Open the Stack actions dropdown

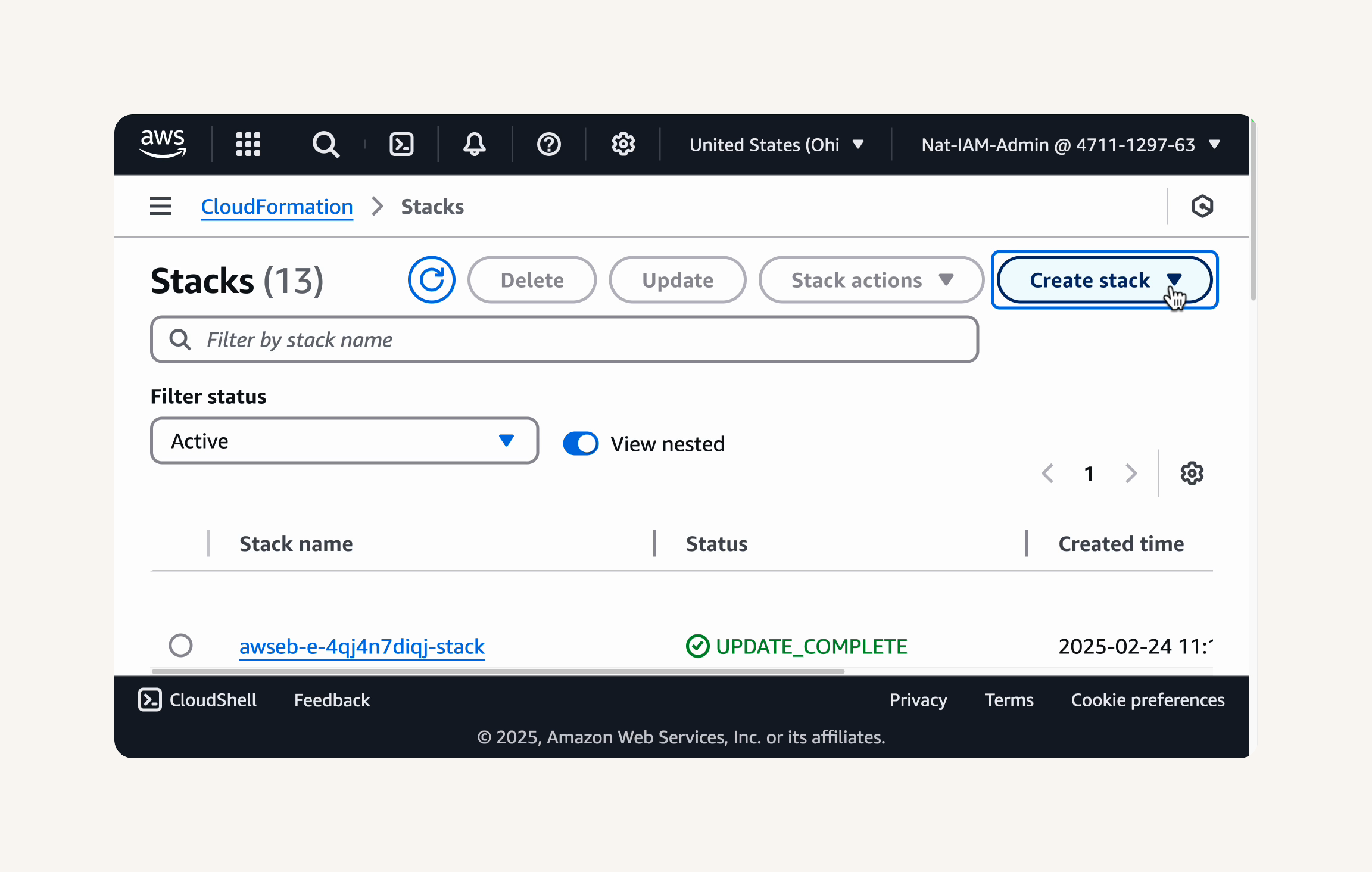871,280
